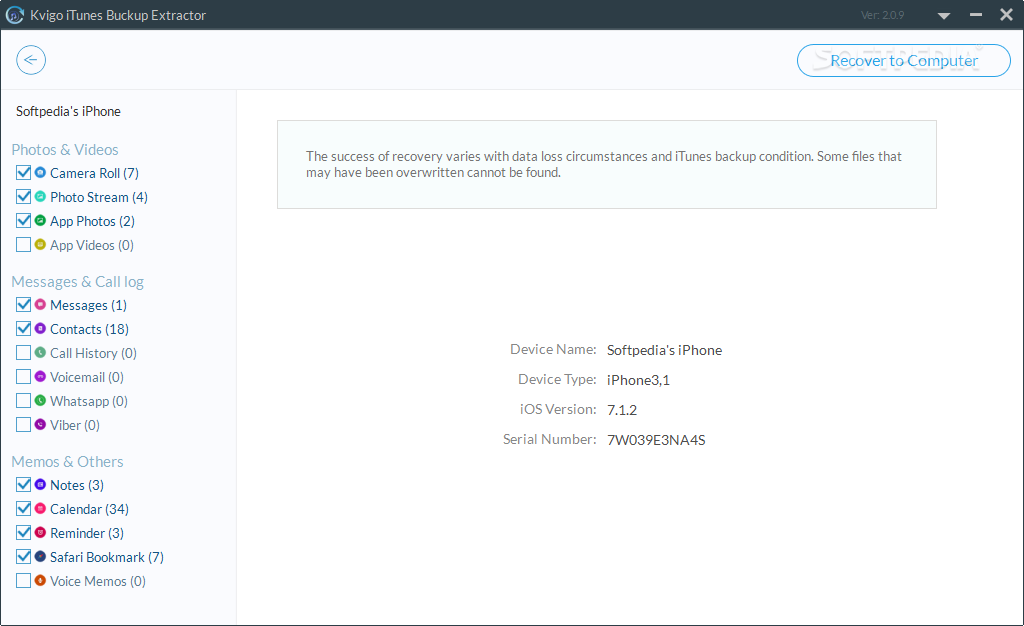Select the Voicemail (0) entry
1024x626 pixels.
tap(87, 377)
